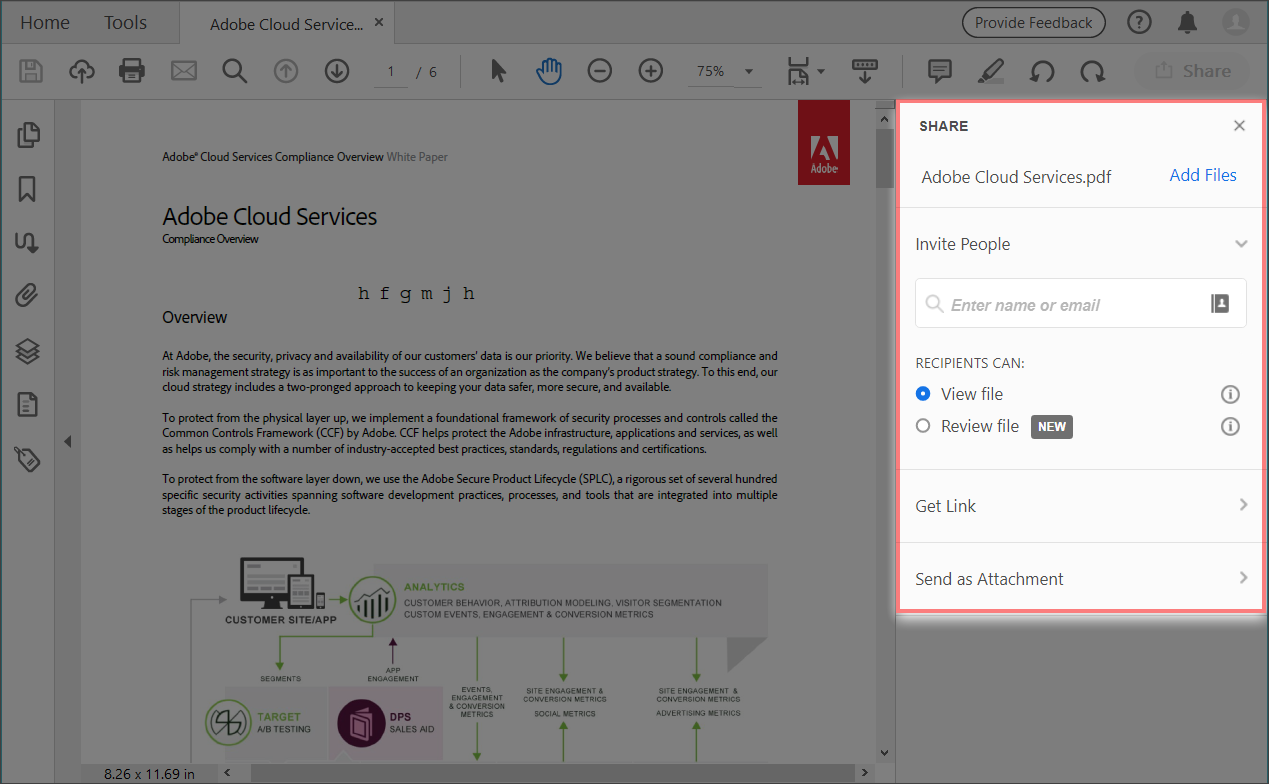Click horizontal scrollbar left arrow
This screenshot has height=784, width=1269.
(226, 771)
